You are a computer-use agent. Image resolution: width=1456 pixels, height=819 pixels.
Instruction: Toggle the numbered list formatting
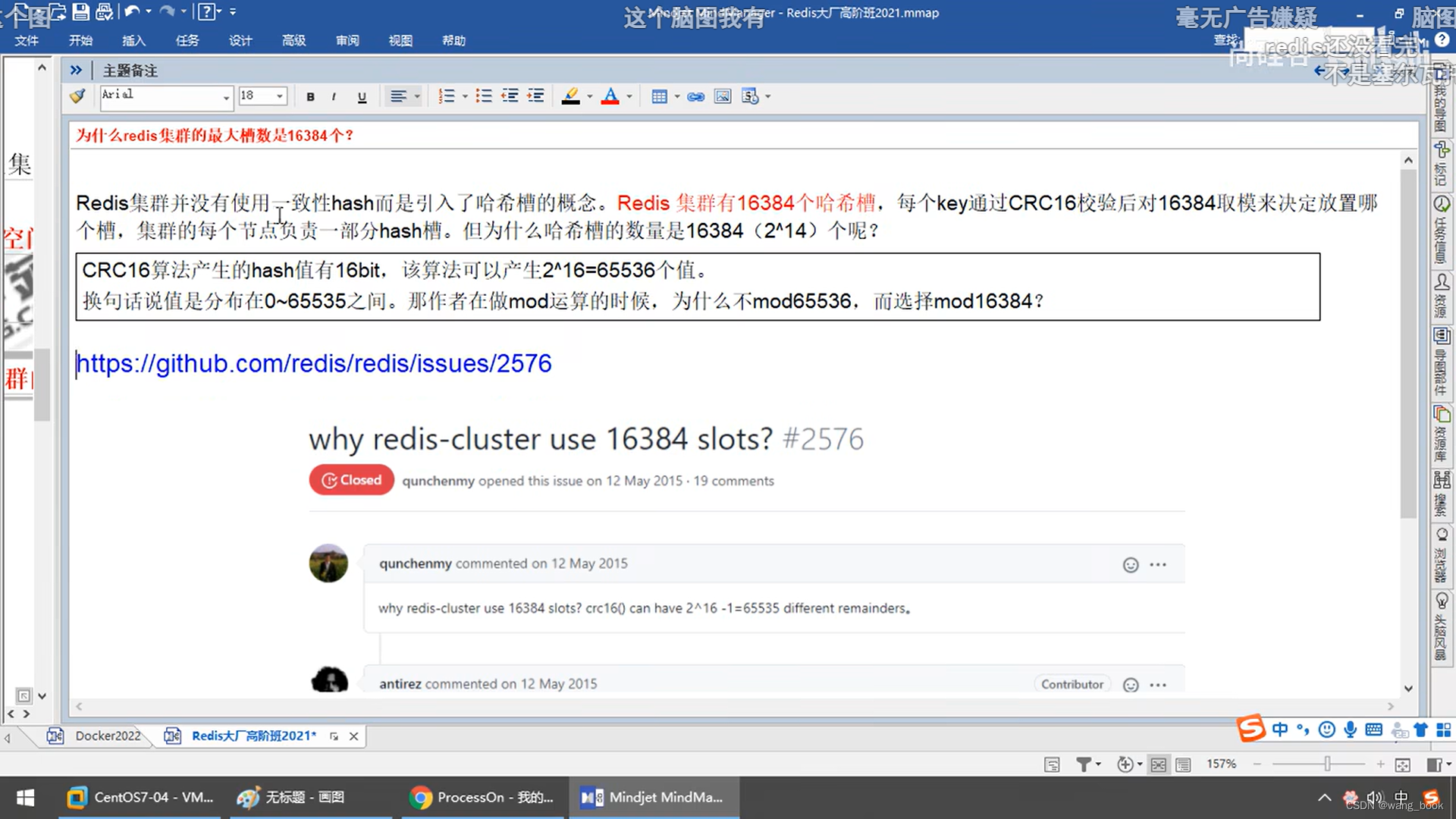[446, 96]
